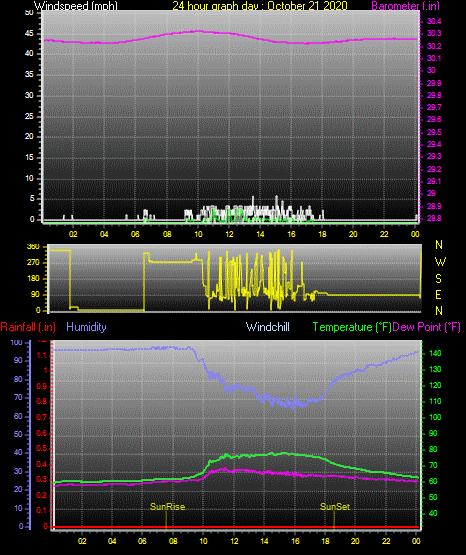Click the 35 value on the windspeed axis
Image resolution: width=466 pixels, height=555 pixels.
[x=29, y=74]
